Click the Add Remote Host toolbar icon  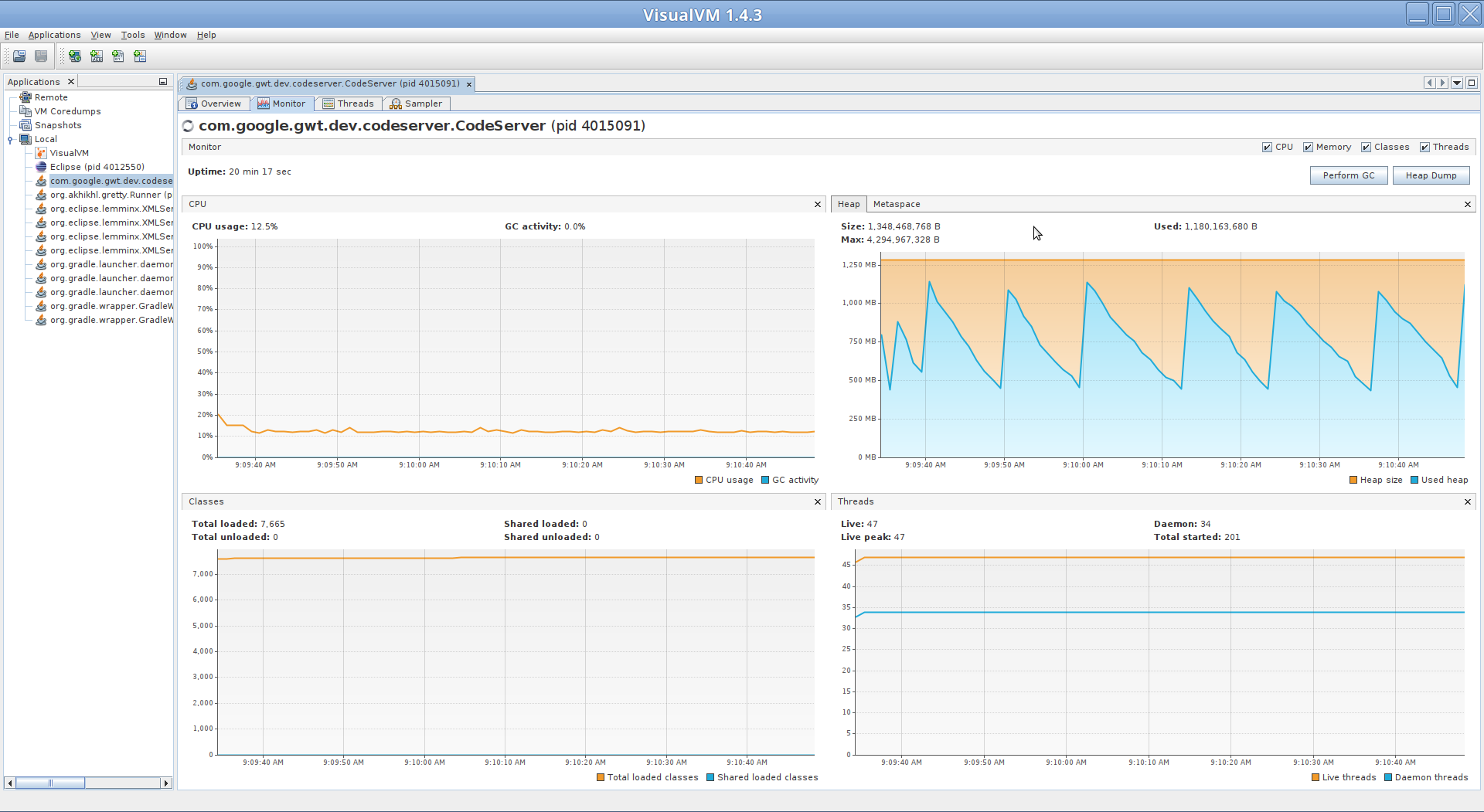pyautogui.click(x=74, y=56)
